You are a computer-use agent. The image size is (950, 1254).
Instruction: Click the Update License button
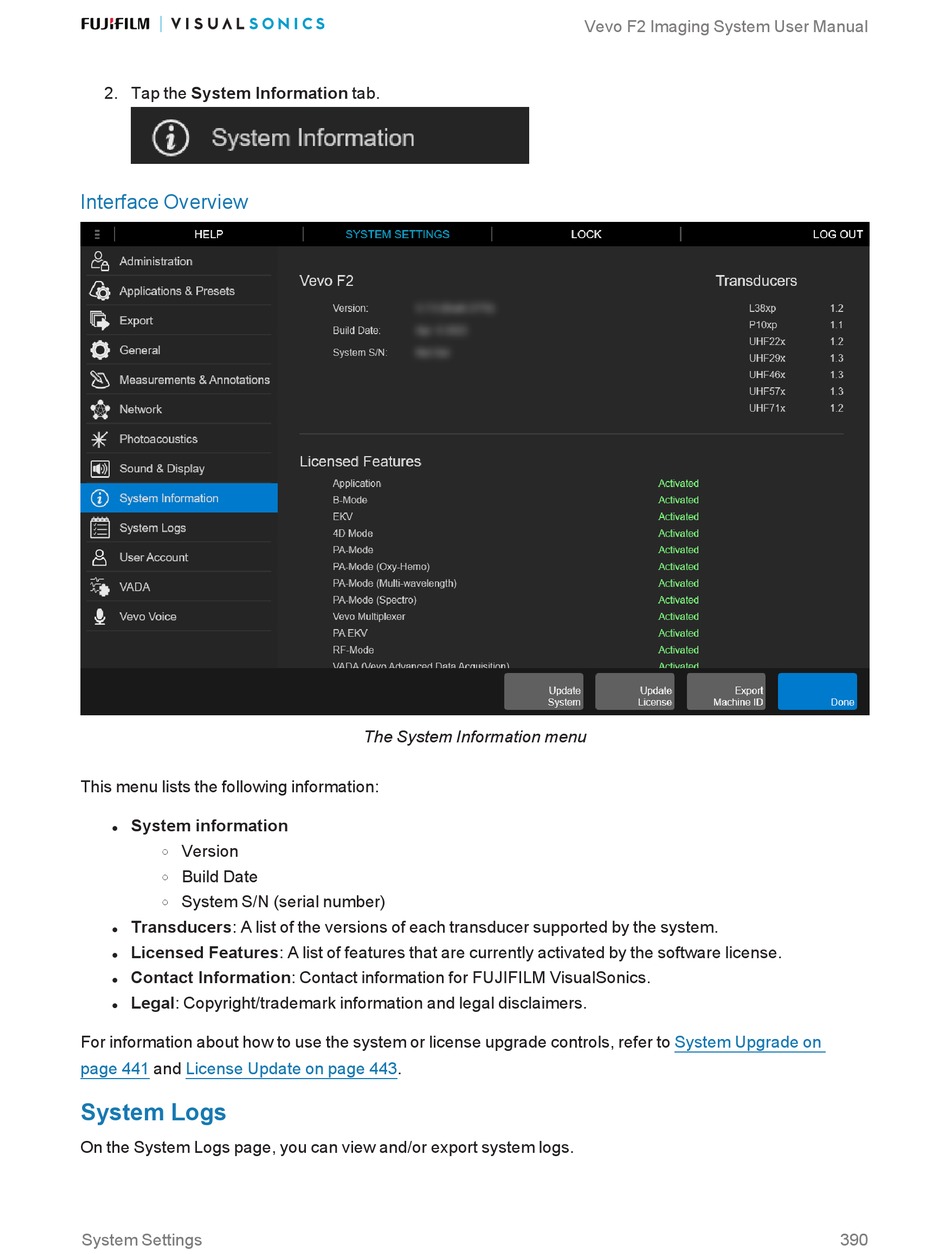(x=635, y=691)
